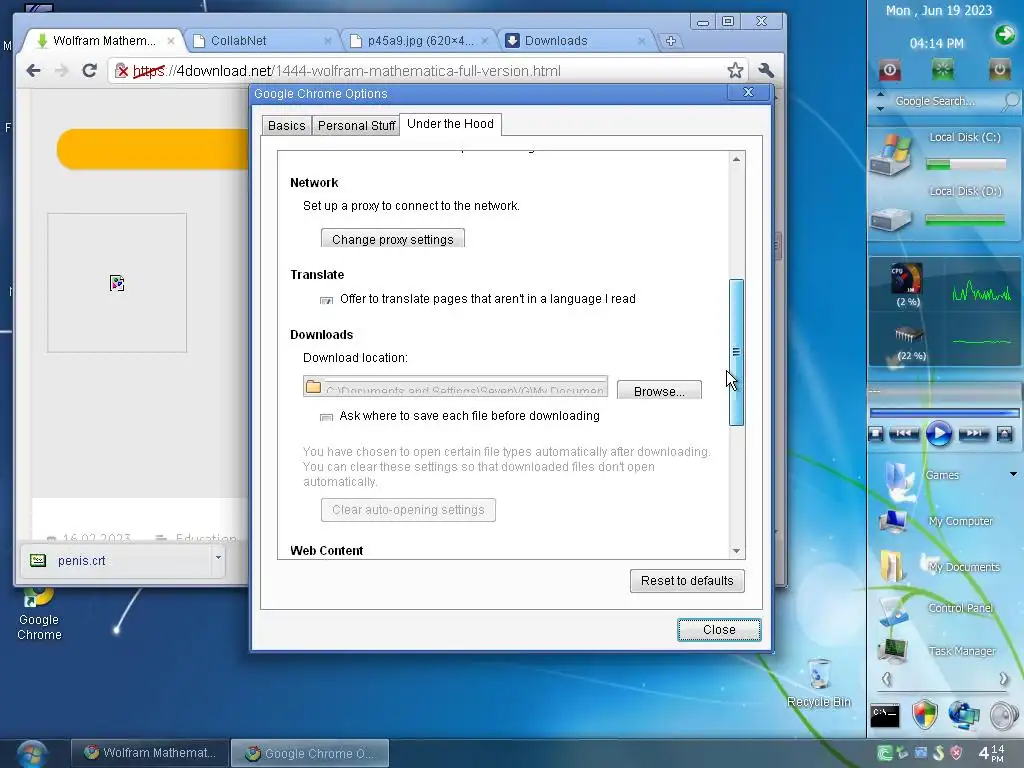The height and width of the screenshot is (768, 1024).
Task: Open the Windows Start orb
Action: [x=31, y=753]
